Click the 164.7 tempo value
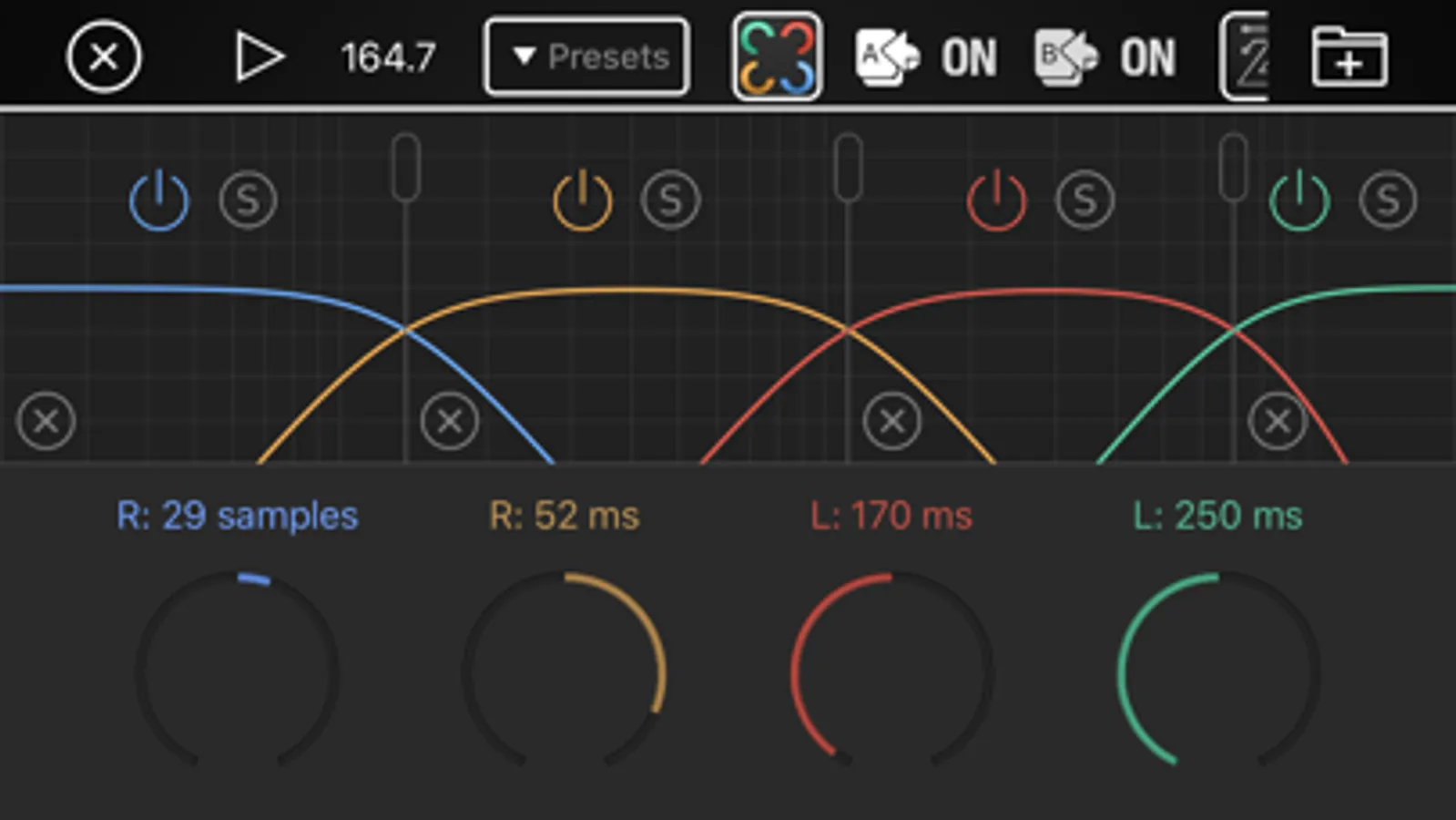 click(x=389, y=58)
